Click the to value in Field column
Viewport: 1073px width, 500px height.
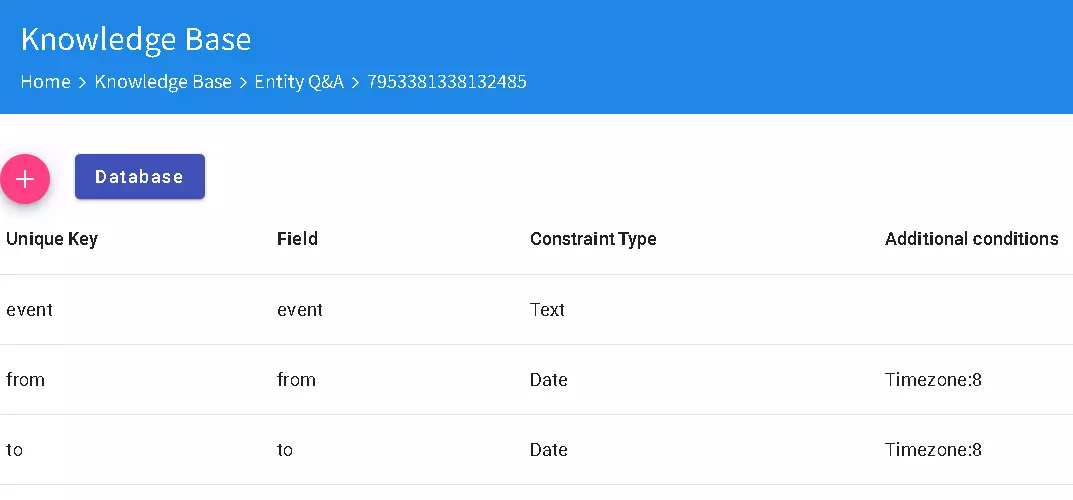[x=285, y=450]
